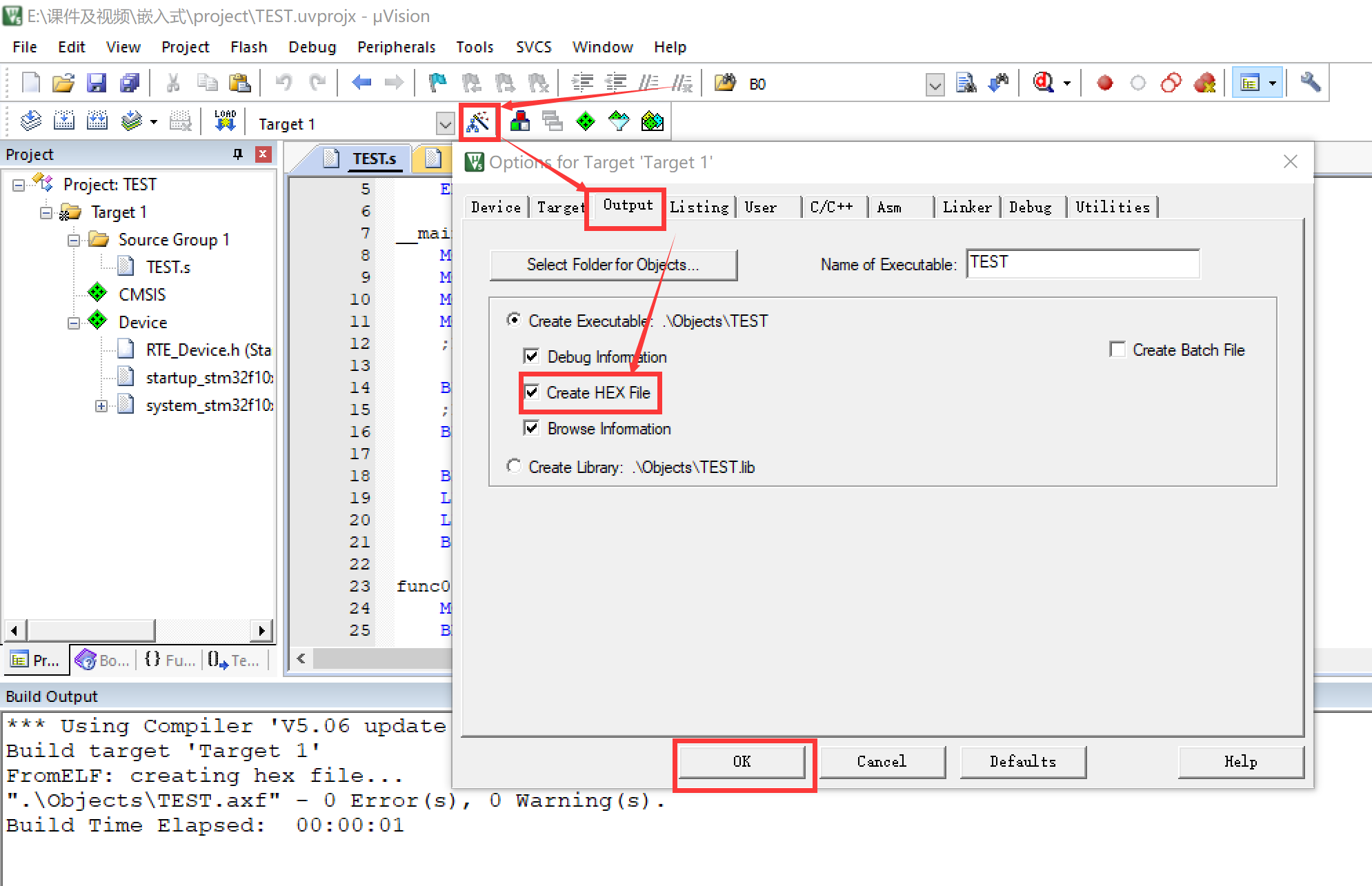Open the Peripherals menu

pyautogui.click(x=396, y=47)
